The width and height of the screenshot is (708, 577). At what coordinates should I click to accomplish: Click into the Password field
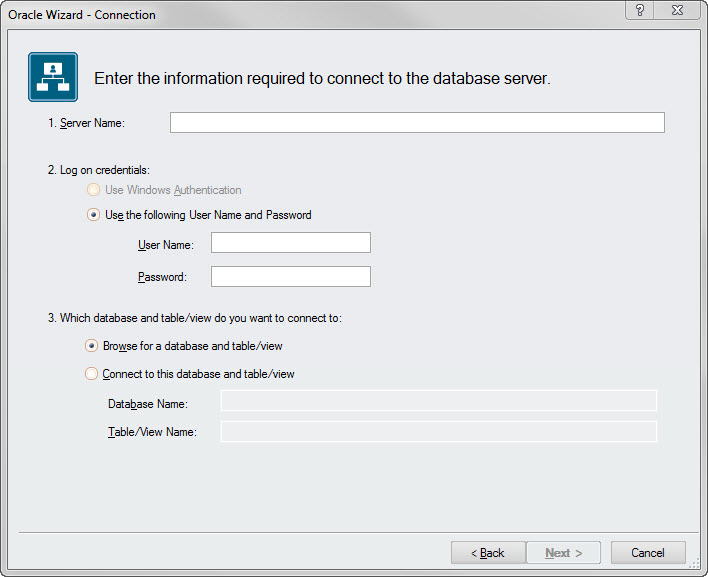pyautogui.click(x=291, y=276)
